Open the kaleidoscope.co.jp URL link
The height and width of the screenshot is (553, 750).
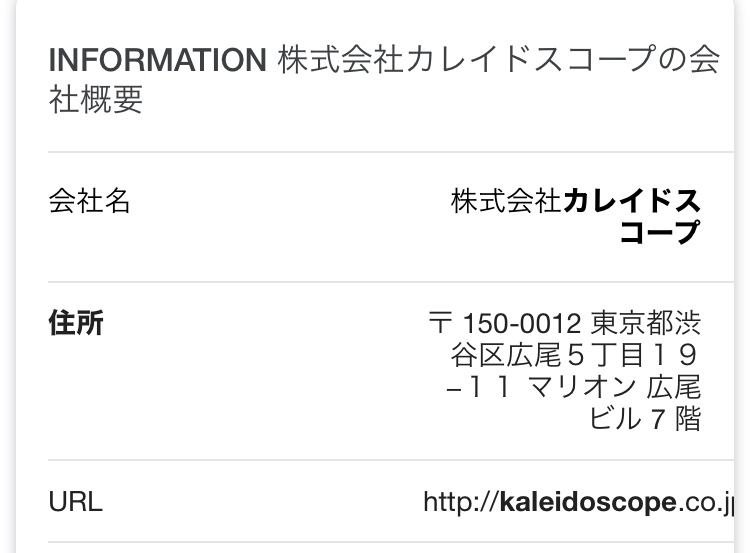tap(578, 501)
